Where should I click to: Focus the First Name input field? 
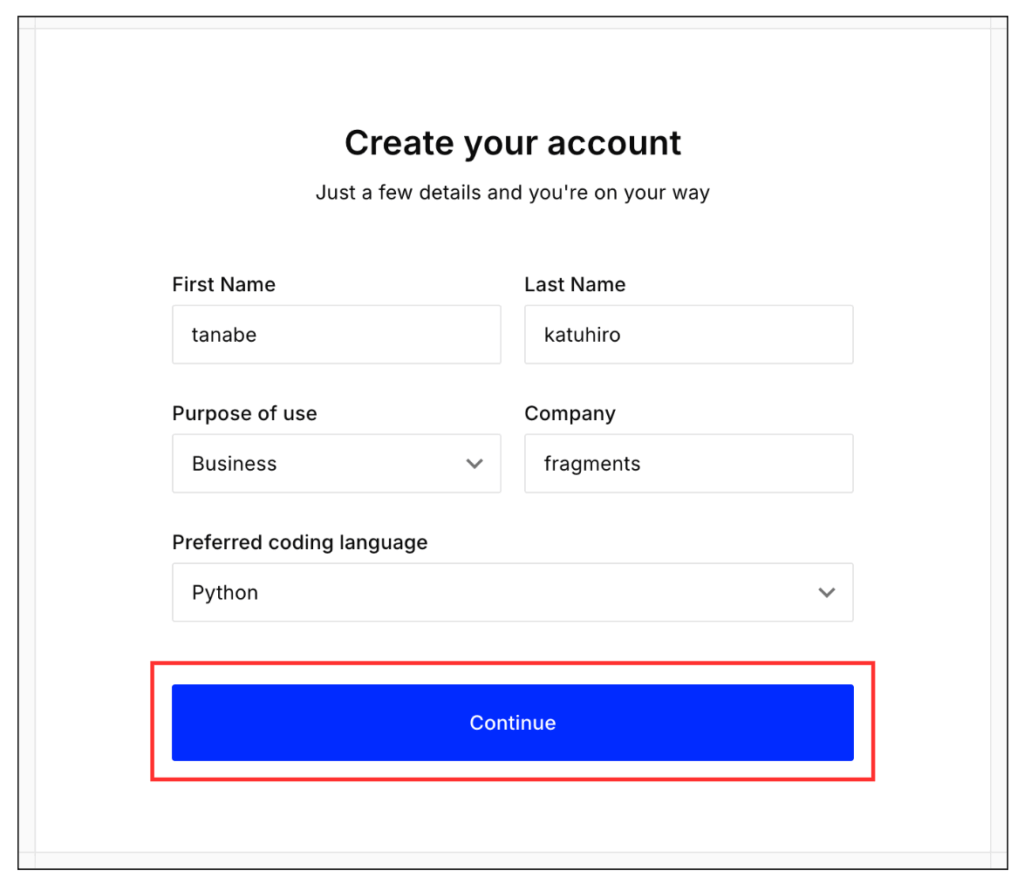pos(336,335)
